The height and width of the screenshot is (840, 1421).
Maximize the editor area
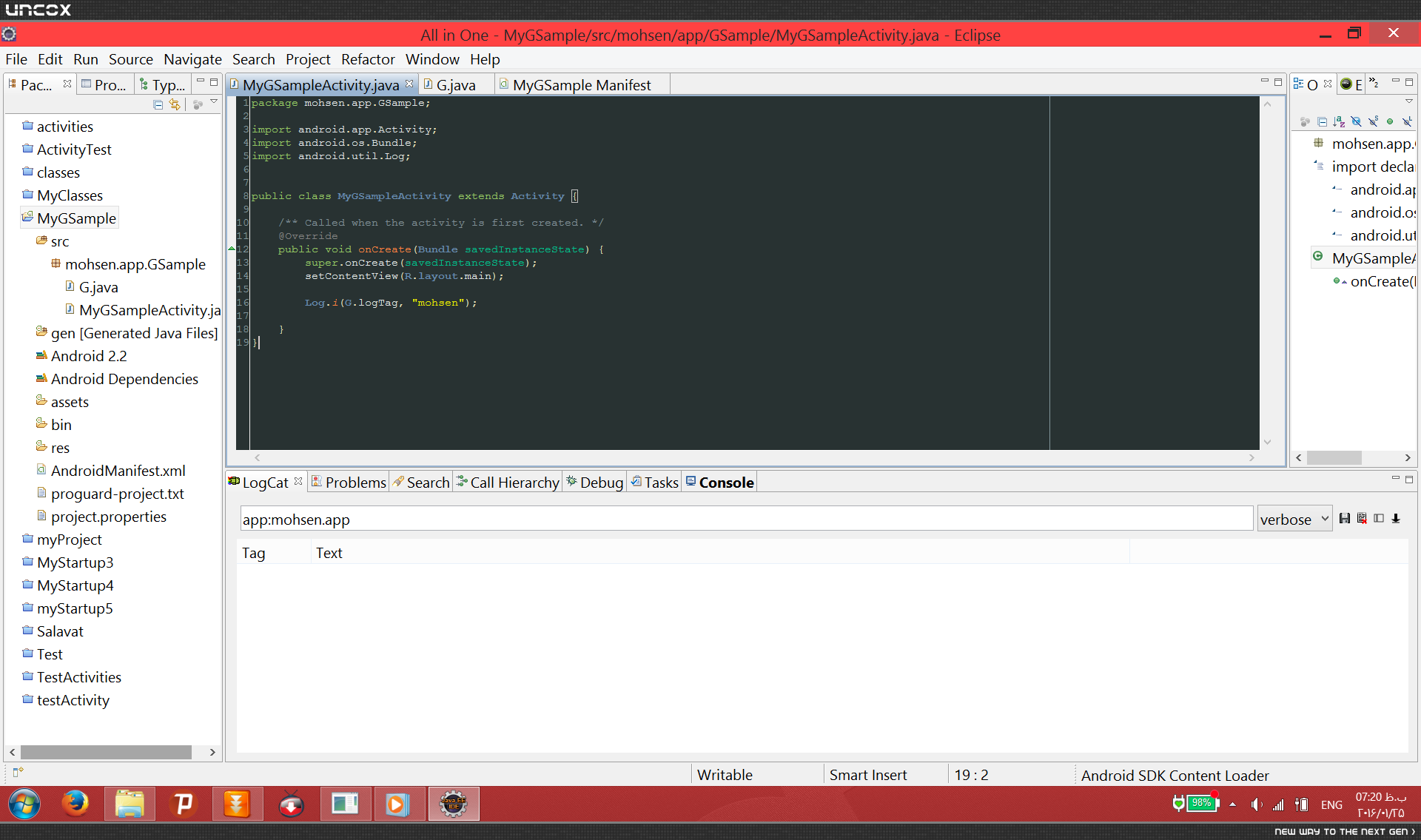pos(1278,82)
